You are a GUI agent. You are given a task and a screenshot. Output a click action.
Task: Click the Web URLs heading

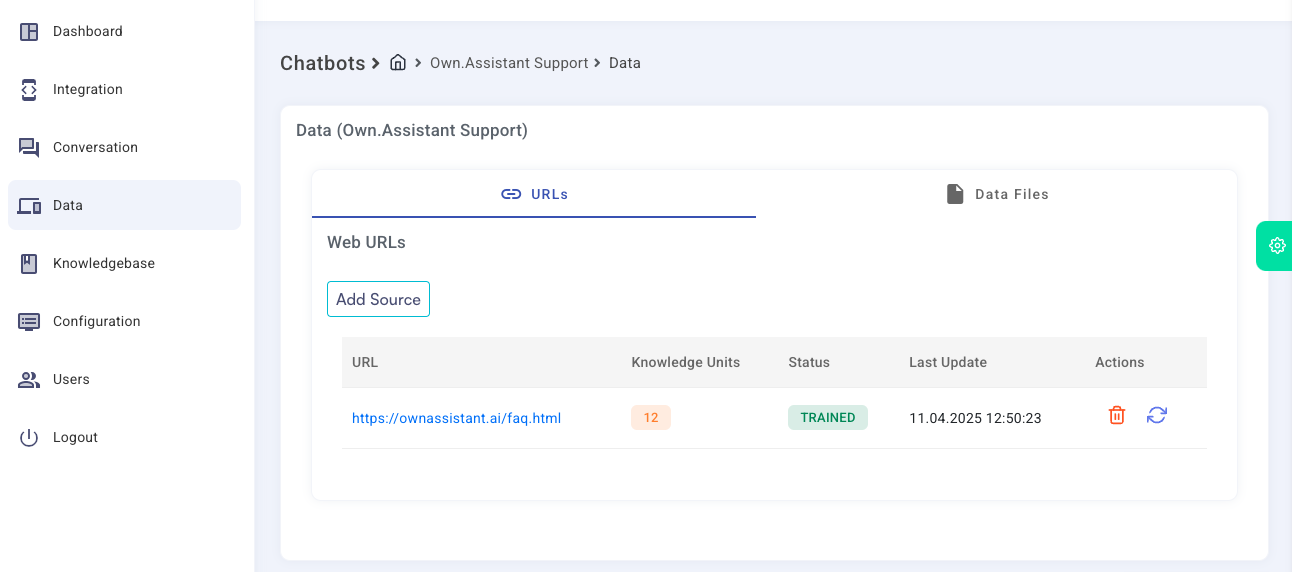click(x=366, y=242)
